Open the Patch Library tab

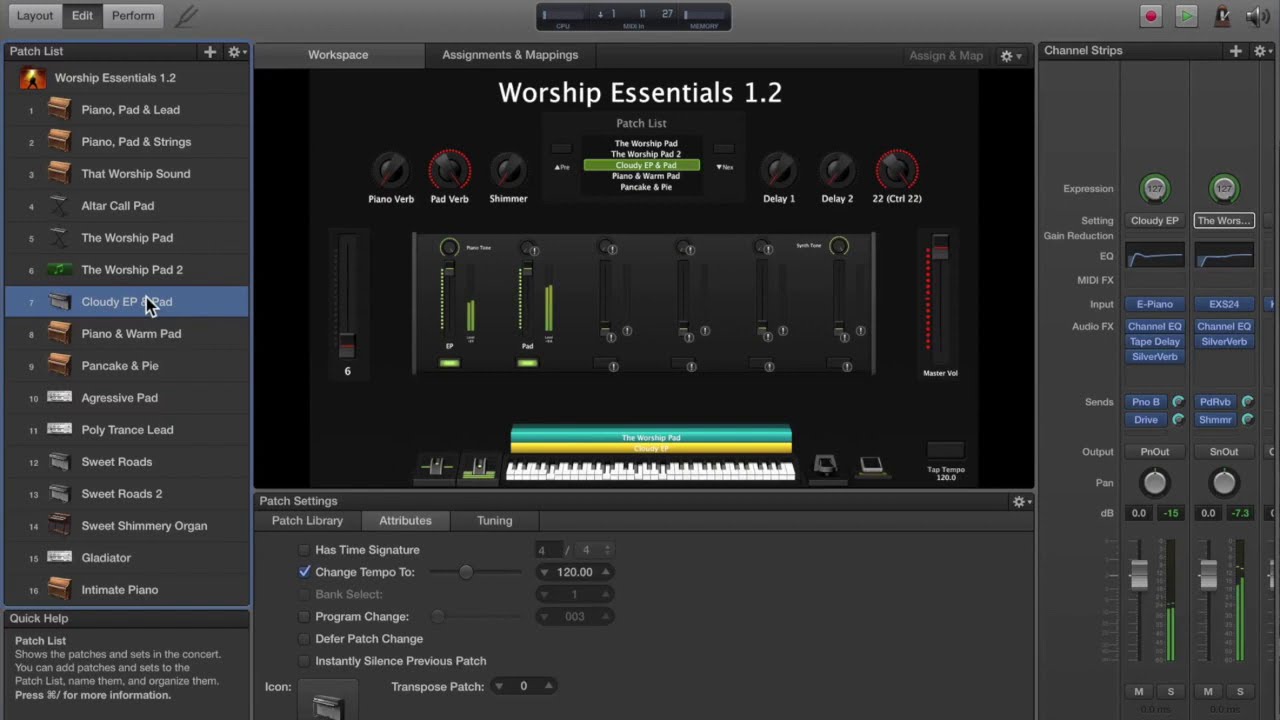click(307, 521)
